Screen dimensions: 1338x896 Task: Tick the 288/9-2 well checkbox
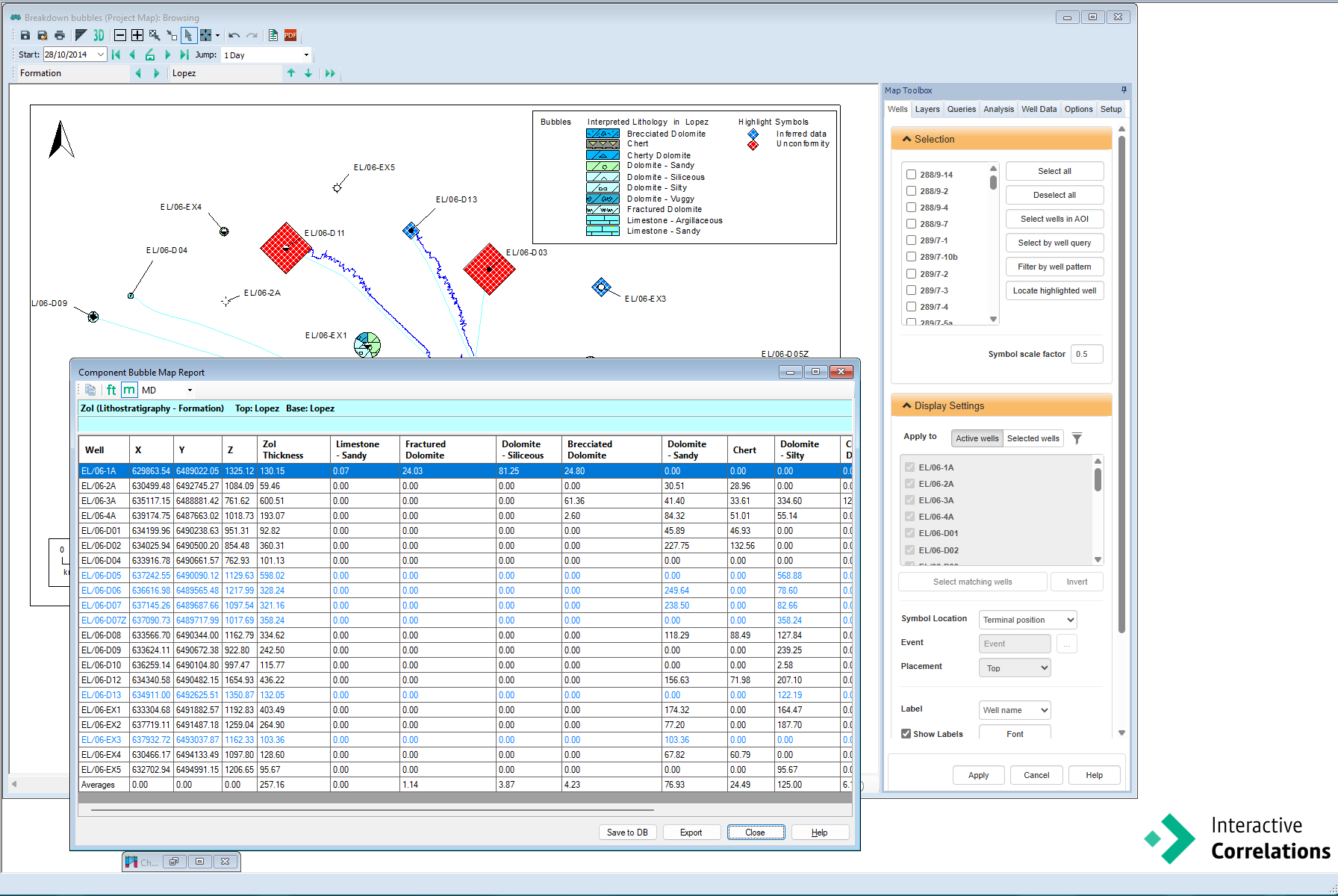point(911,191)
